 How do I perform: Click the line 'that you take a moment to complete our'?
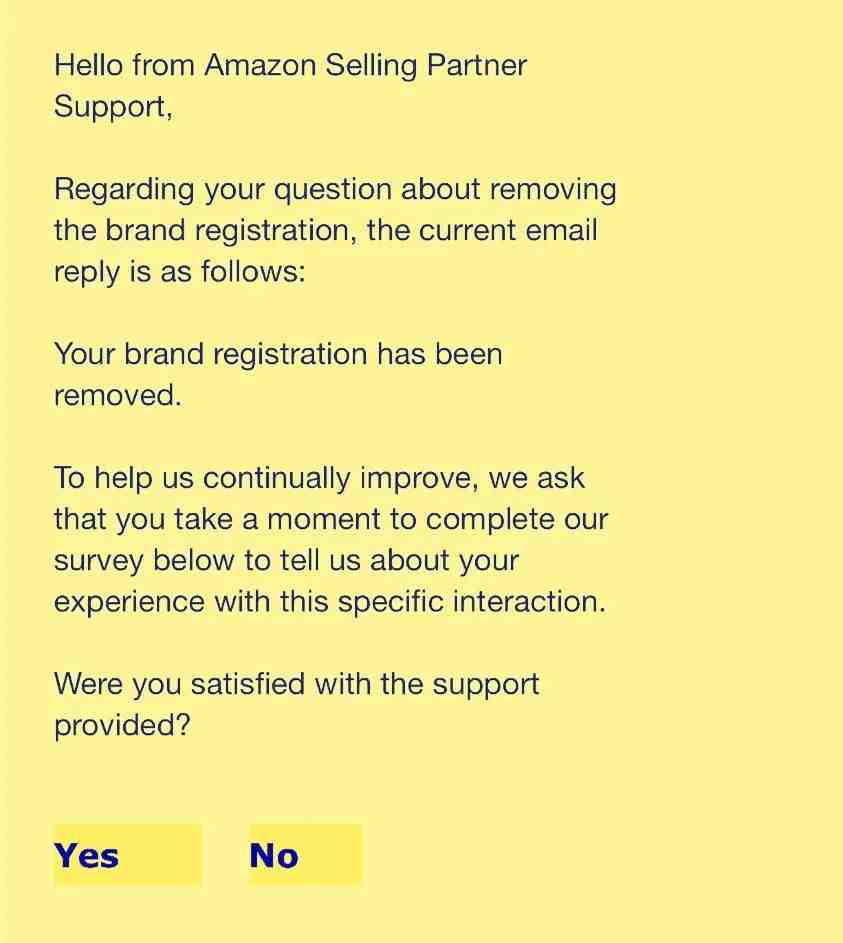click(331, 519)
